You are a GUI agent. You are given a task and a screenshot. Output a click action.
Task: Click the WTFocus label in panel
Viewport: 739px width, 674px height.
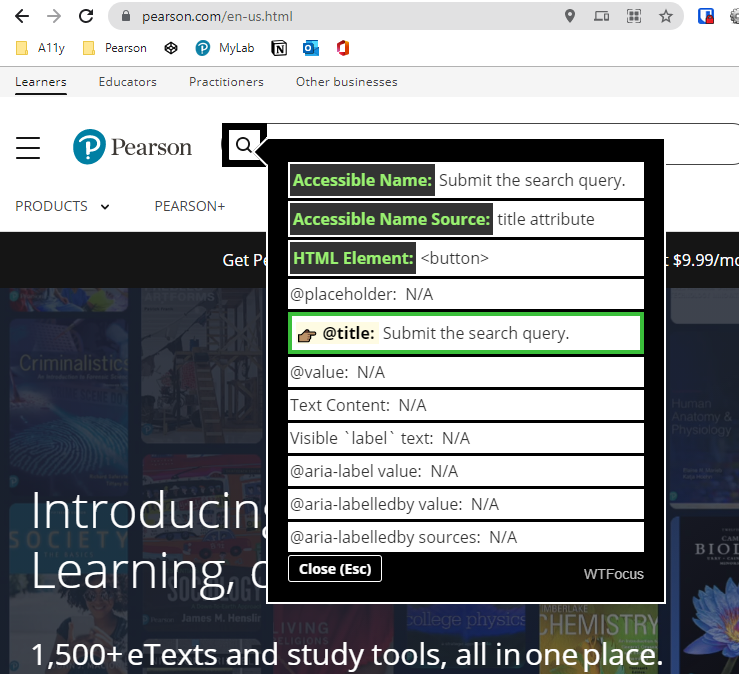(613, 574)
